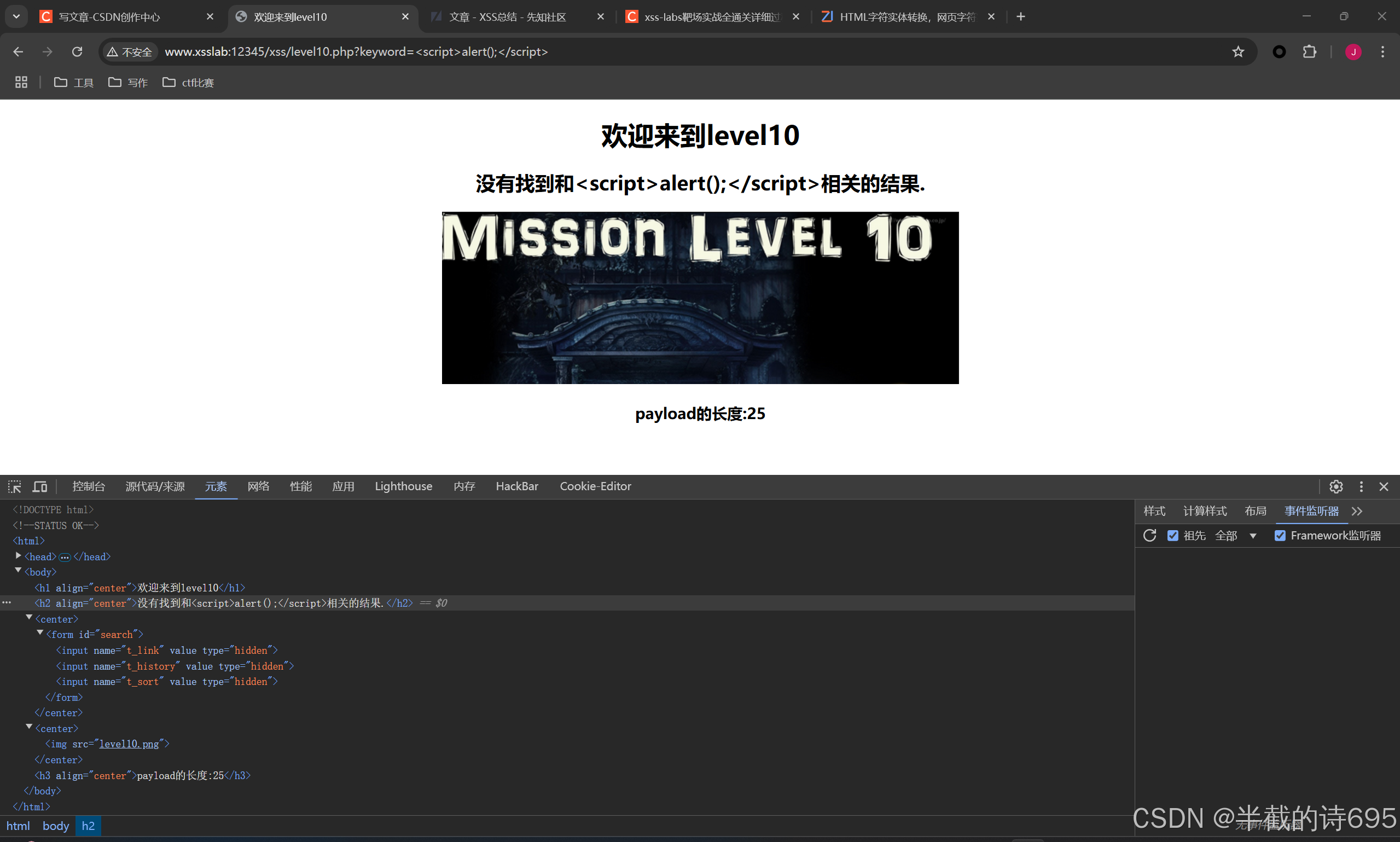The height and width of the screenshot is (842, 1400).
Task: Refresh the event listeners list
Action: [x=1149, y=536]
